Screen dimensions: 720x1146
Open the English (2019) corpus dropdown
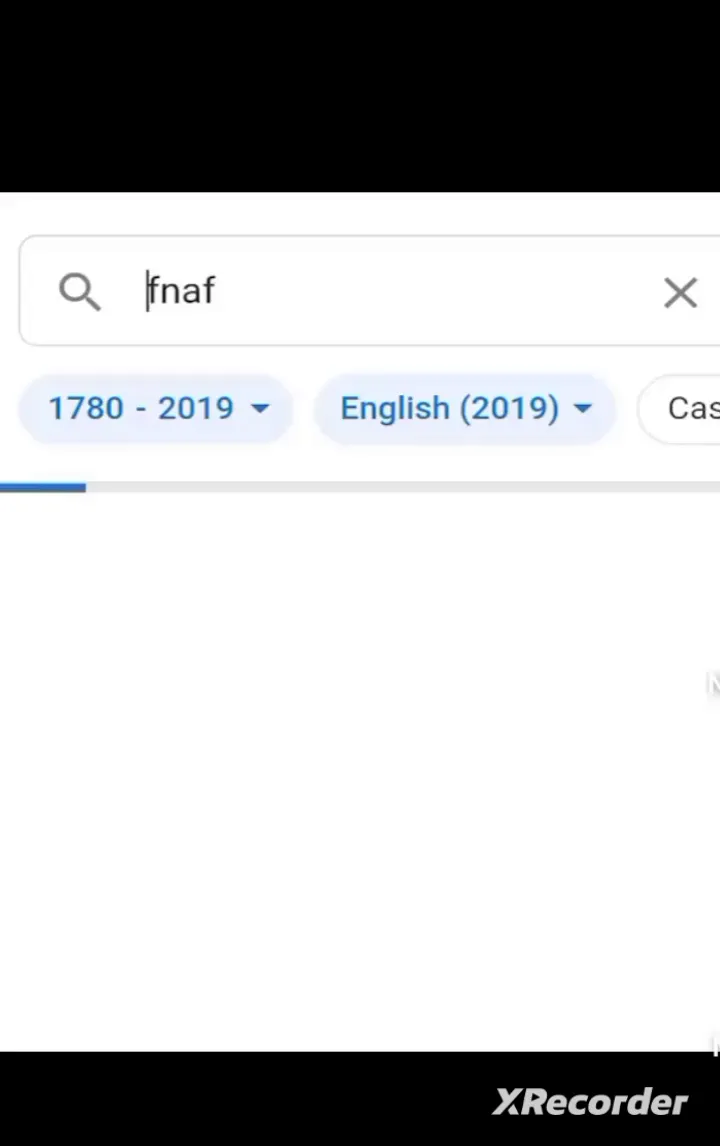pos(465,408)
